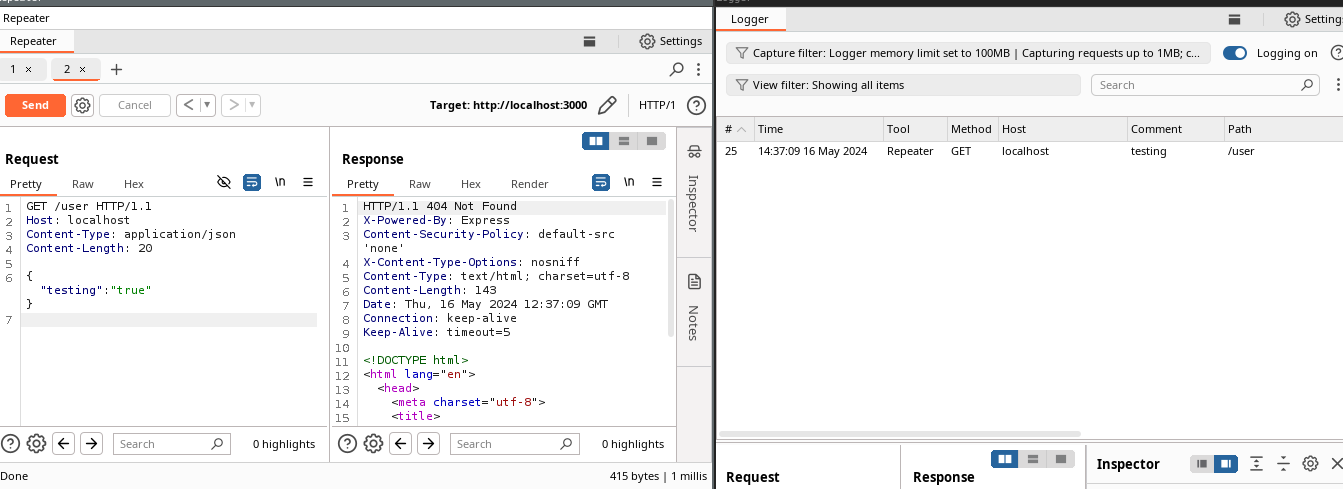Screen dimensions: 1343x489
Task: Toggle line wrap in Response editor
Action: tap(601, 183)
